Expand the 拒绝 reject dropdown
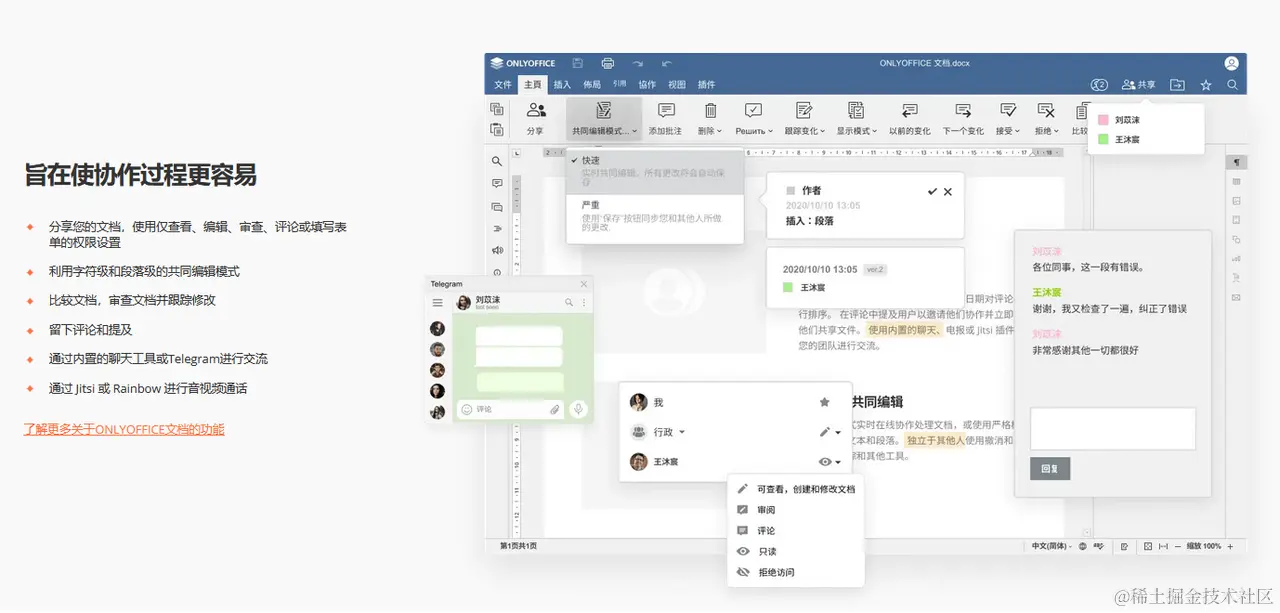This screenshot has height=613, width=1280. pos(1056,131)
